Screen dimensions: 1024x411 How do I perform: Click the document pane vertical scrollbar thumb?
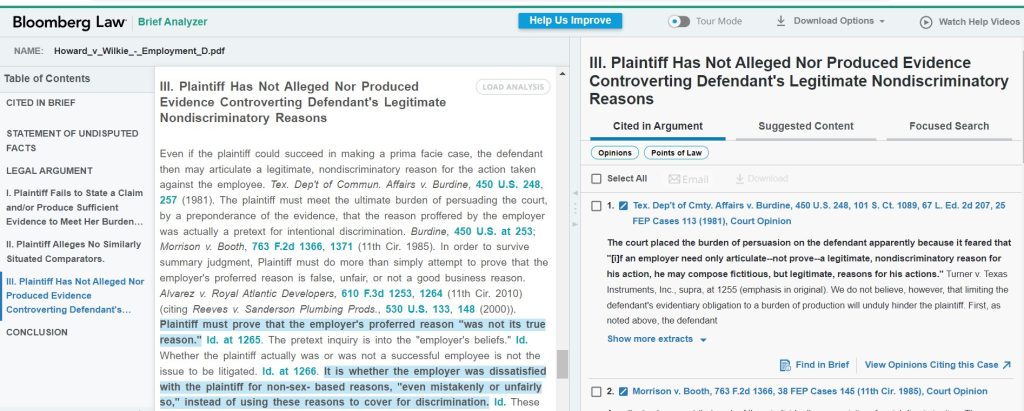click(x=562, y=364)
